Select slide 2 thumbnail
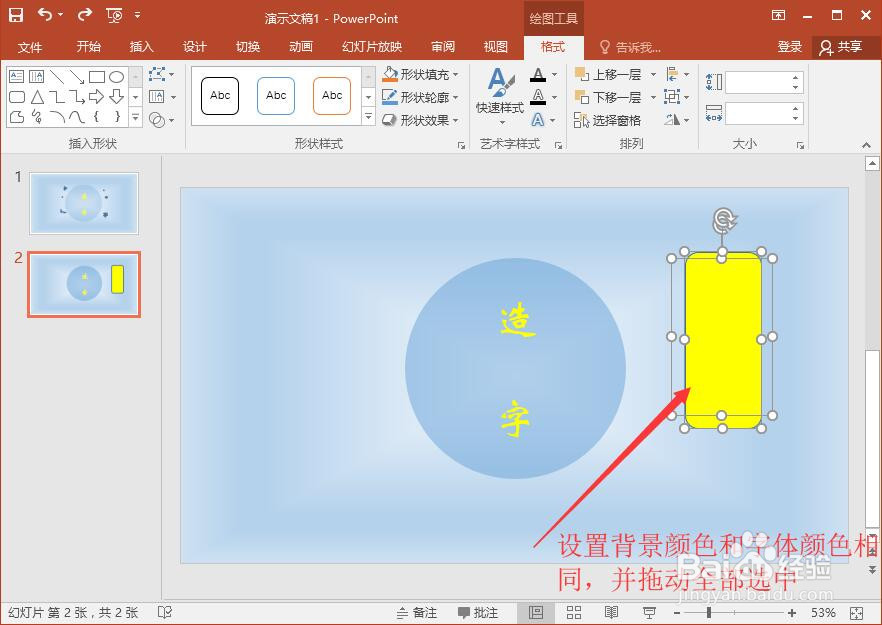This screenshot has height=625, width=882. (84, 284)
